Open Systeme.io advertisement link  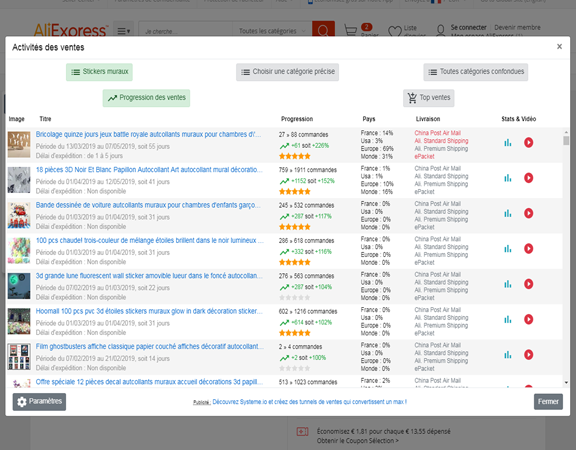[x=309, y=402]
